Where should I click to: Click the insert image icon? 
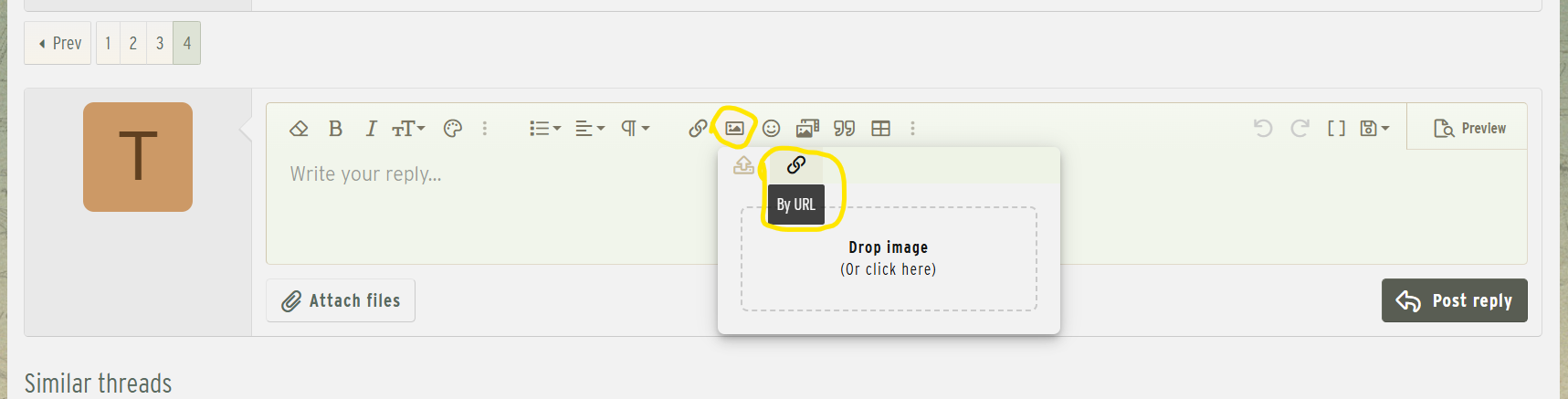tap(734, 129)
